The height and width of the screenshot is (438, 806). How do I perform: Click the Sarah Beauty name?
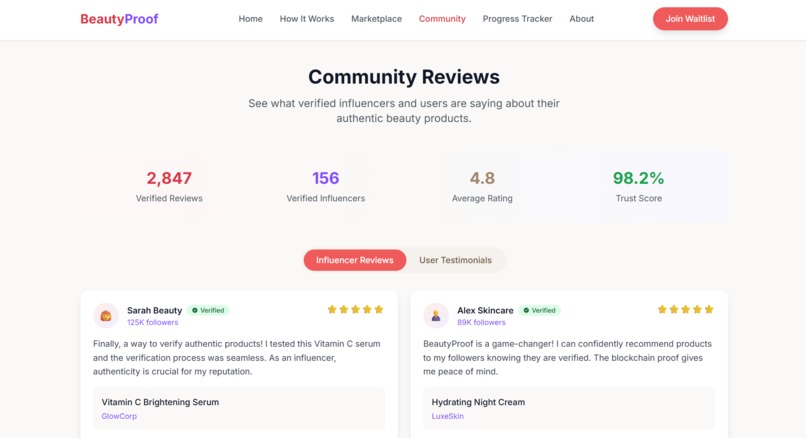tap(155, 311)
